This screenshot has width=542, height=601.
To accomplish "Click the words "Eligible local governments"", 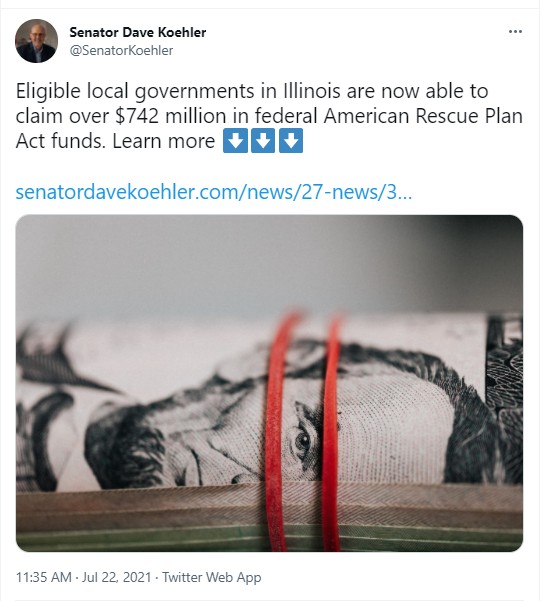I will tap(135, 92).
